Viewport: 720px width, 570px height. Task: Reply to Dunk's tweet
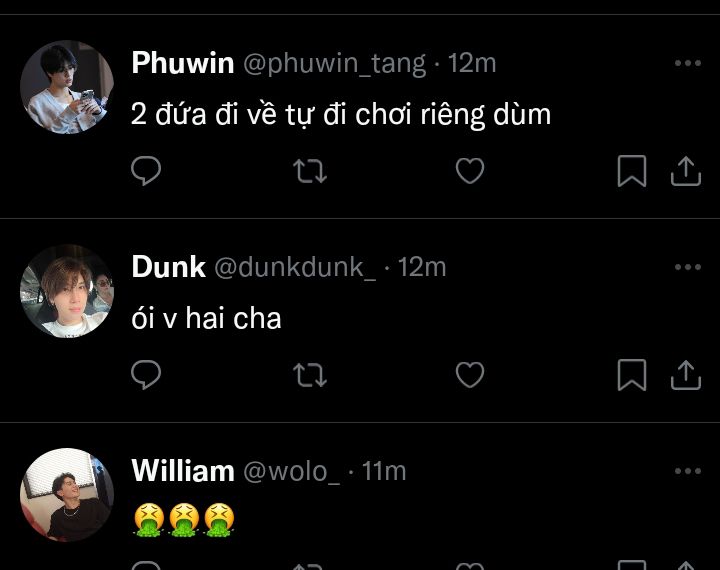point(146,375)
